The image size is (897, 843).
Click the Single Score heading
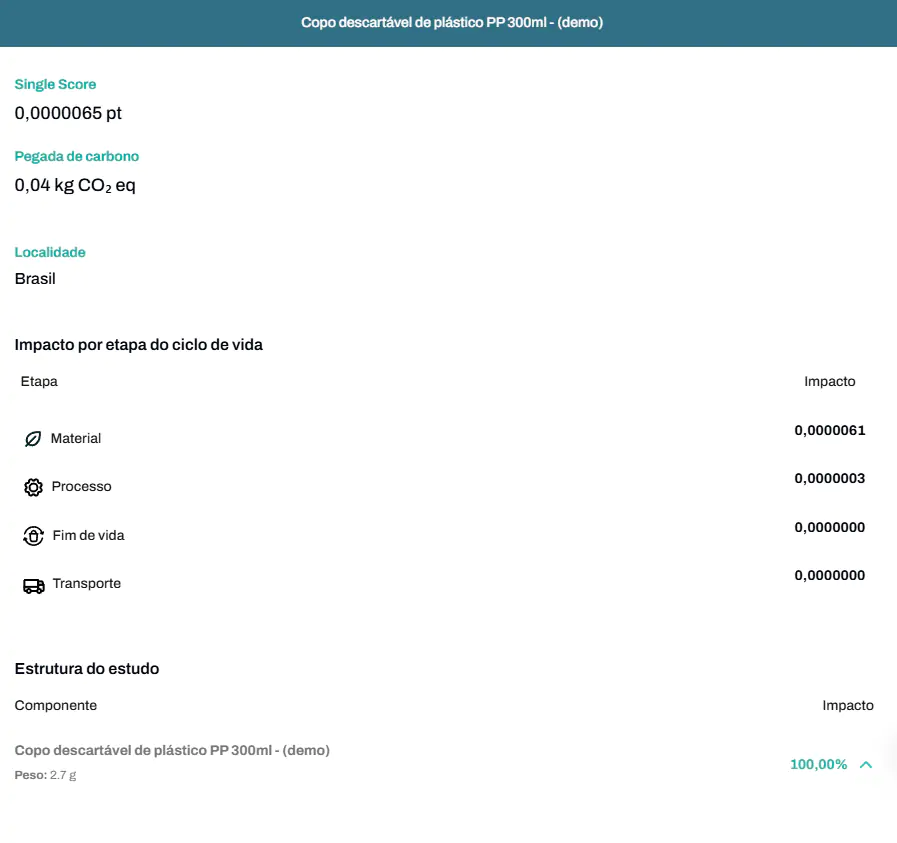pyautogui.click(x=55, y=85)
